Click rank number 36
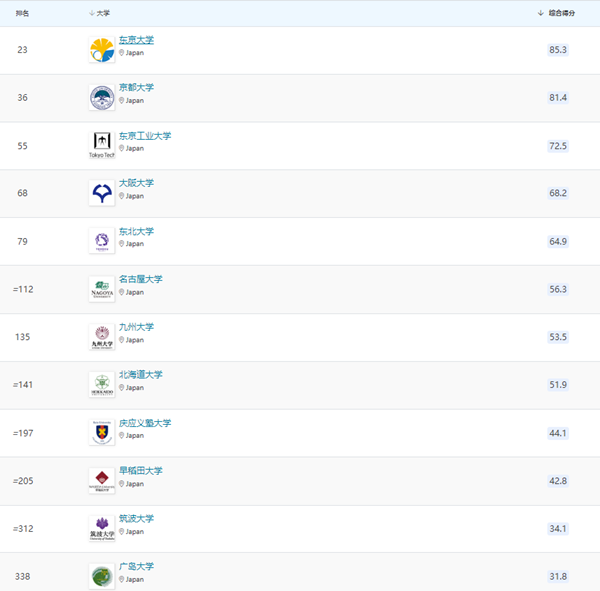This screenshot has height=591, width=600. pyautogui.click(x=23, y=98)
